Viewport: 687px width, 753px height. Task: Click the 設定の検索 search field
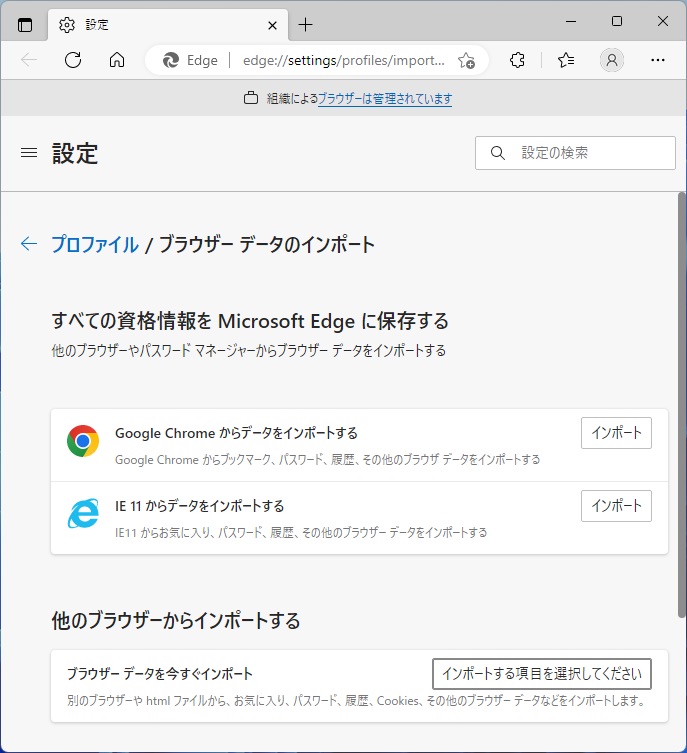575,153
